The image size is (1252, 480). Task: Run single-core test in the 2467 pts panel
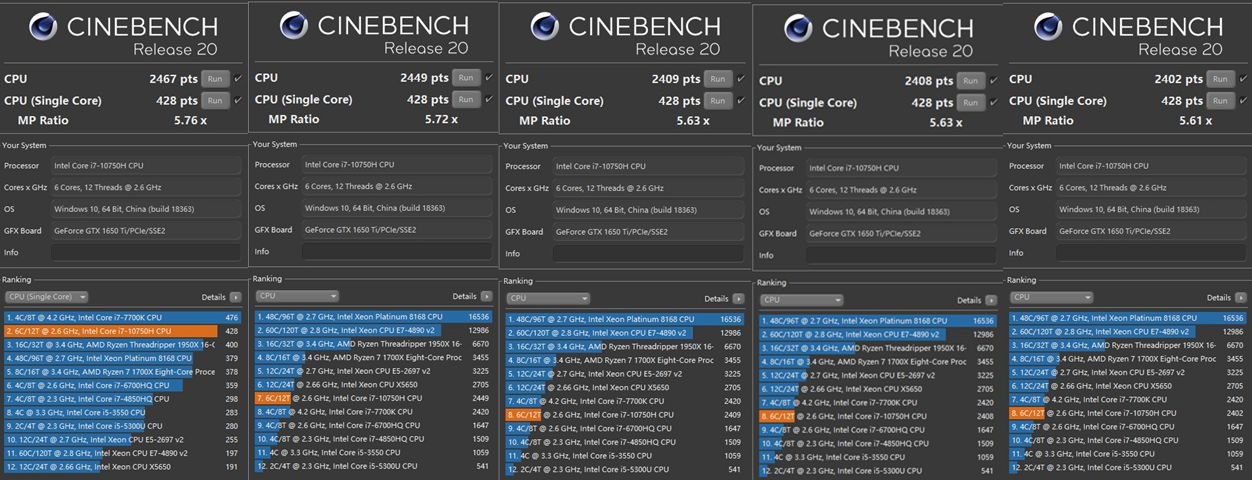coord(215,100)
